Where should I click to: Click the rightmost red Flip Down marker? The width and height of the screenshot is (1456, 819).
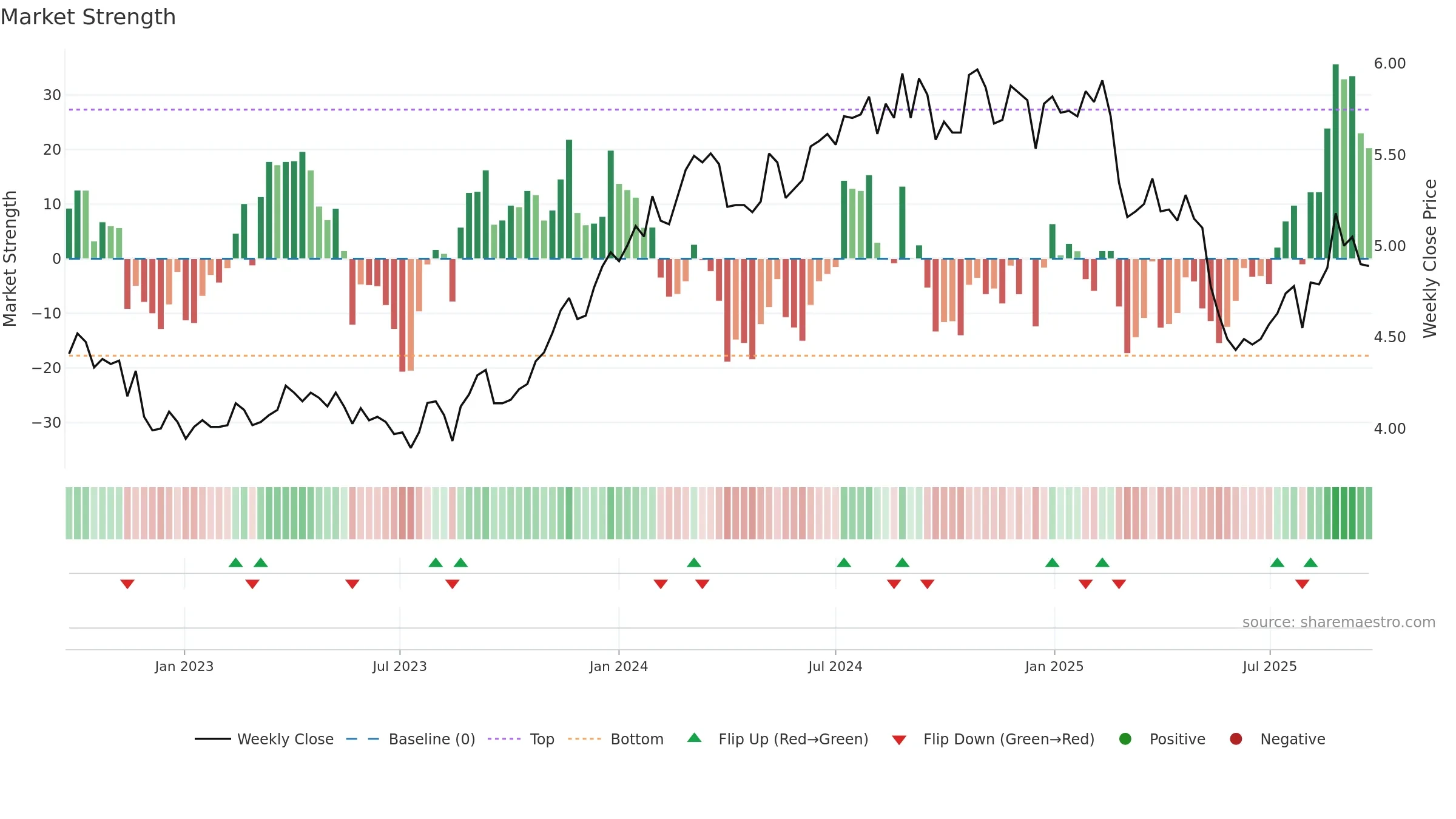click(x=1302, y=584)
